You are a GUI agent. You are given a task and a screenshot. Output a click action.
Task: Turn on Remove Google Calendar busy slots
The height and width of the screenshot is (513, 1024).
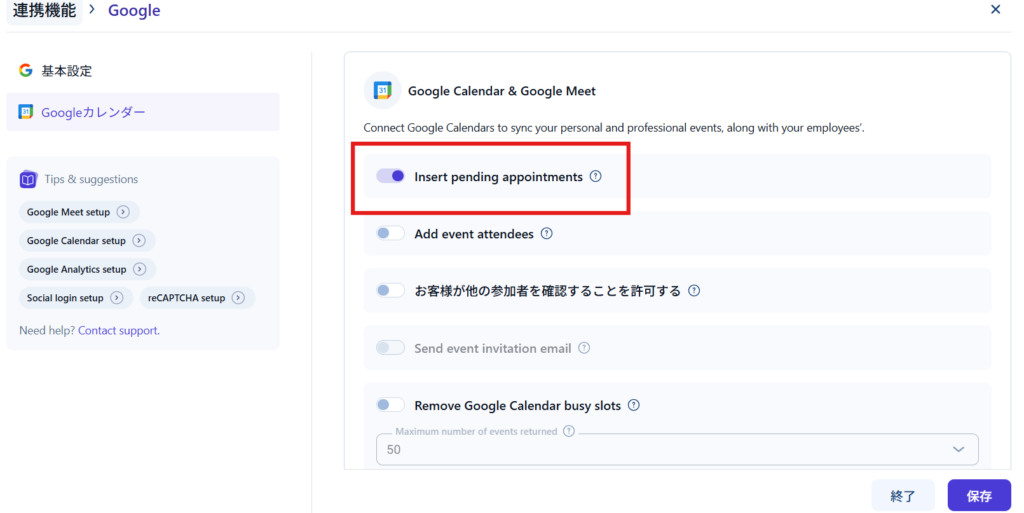click(x=391, y=406)
